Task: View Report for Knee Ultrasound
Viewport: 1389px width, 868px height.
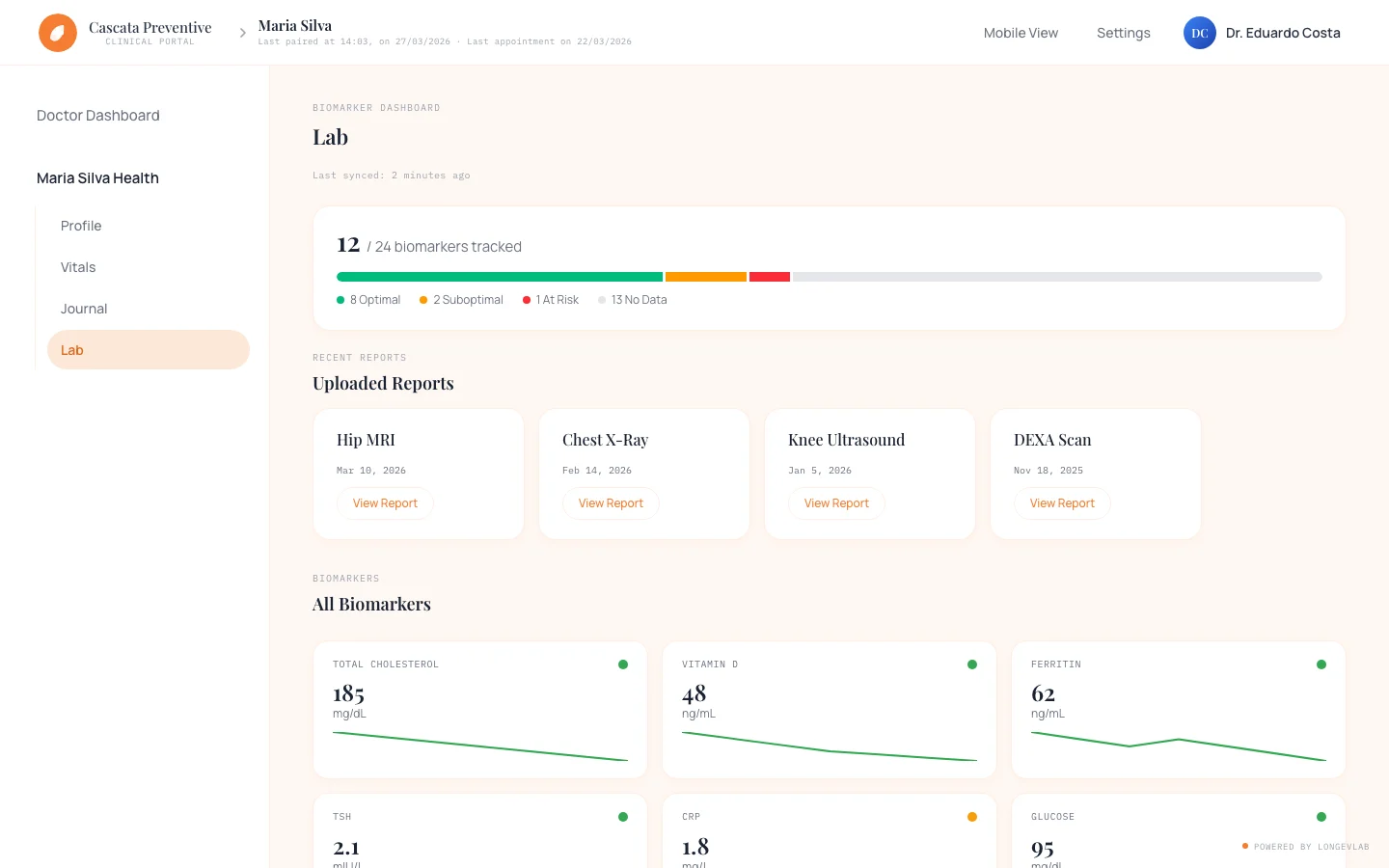Action: pyautogui.click(x=836, y=503)
